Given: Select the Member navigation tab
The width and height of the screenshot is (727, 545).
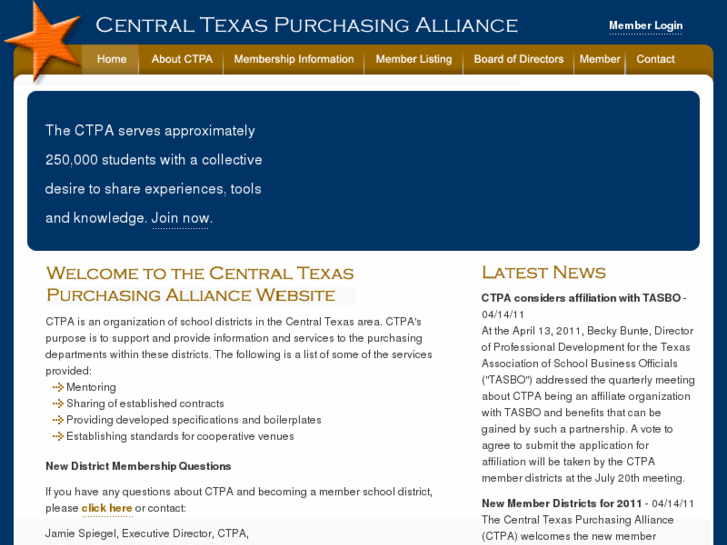Looking at the screenshot, I should [599, 59].
